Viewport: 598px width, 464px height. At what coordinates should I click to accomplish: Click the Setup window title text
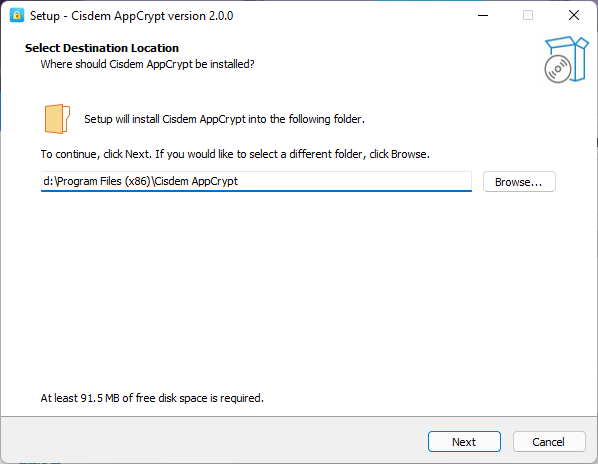click(132, 16)
